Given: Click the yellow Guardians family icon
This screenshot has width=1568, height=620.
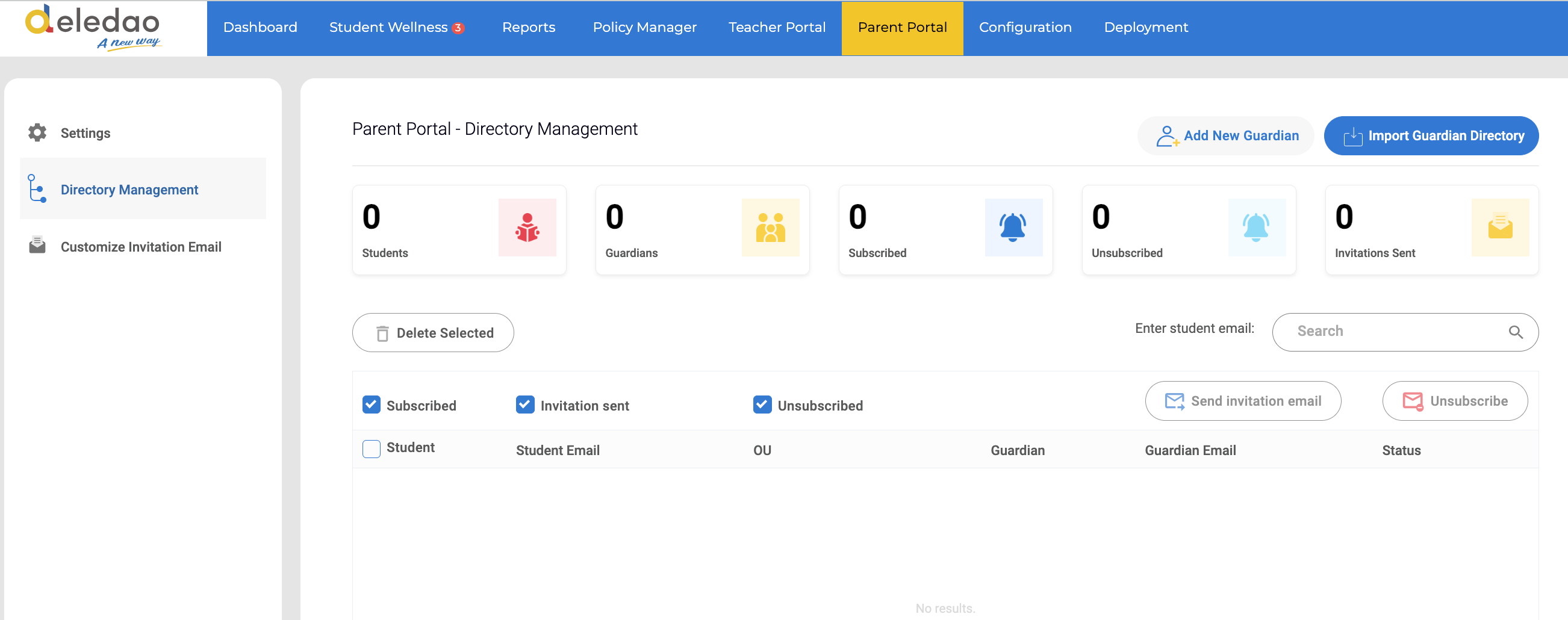Looking at the screenshot, I should (x=770, y=228).
